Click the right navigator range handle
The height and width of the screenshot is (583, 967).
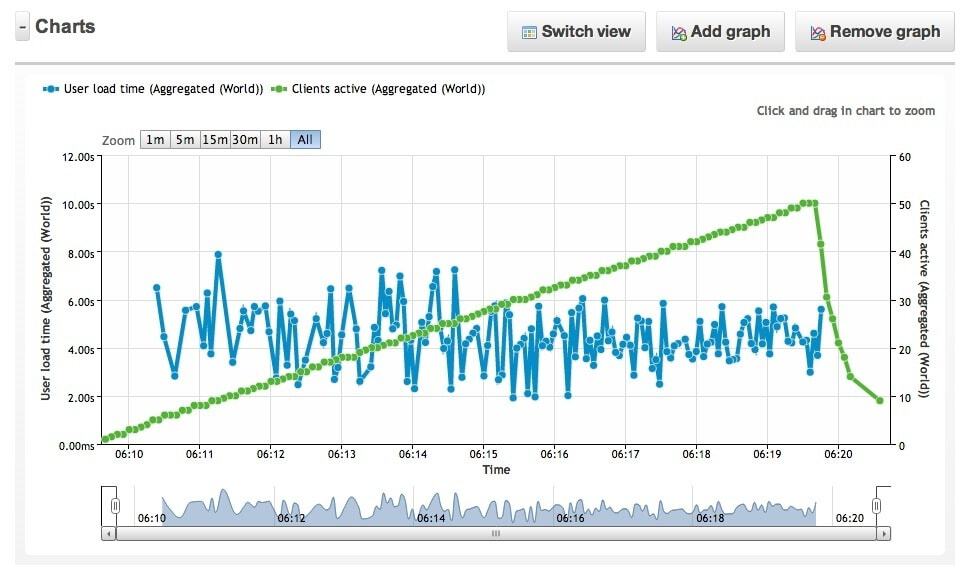876,506
